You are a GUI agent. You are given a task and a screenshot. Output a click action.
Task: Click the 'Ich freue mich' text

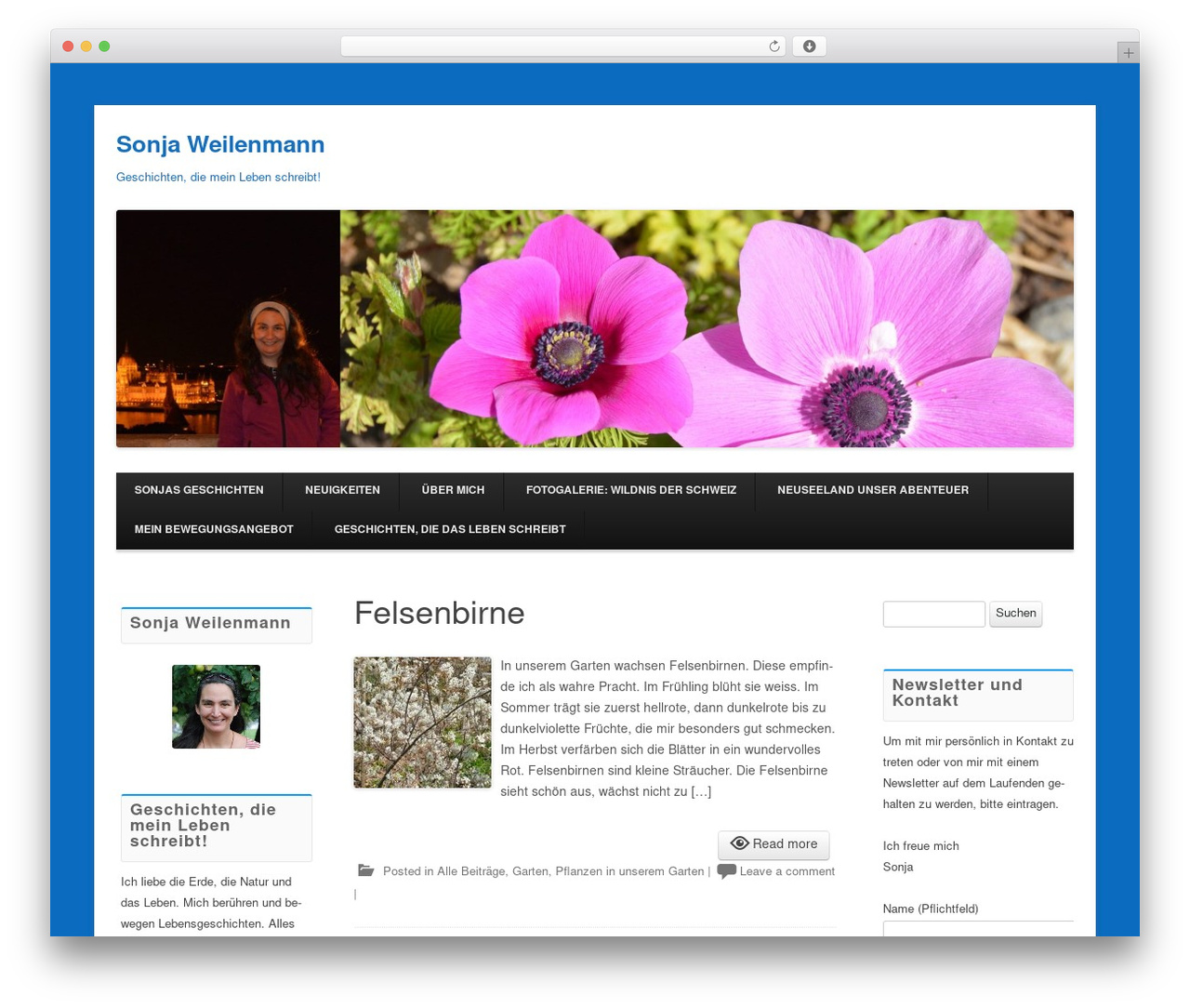[x=920, y=846]
